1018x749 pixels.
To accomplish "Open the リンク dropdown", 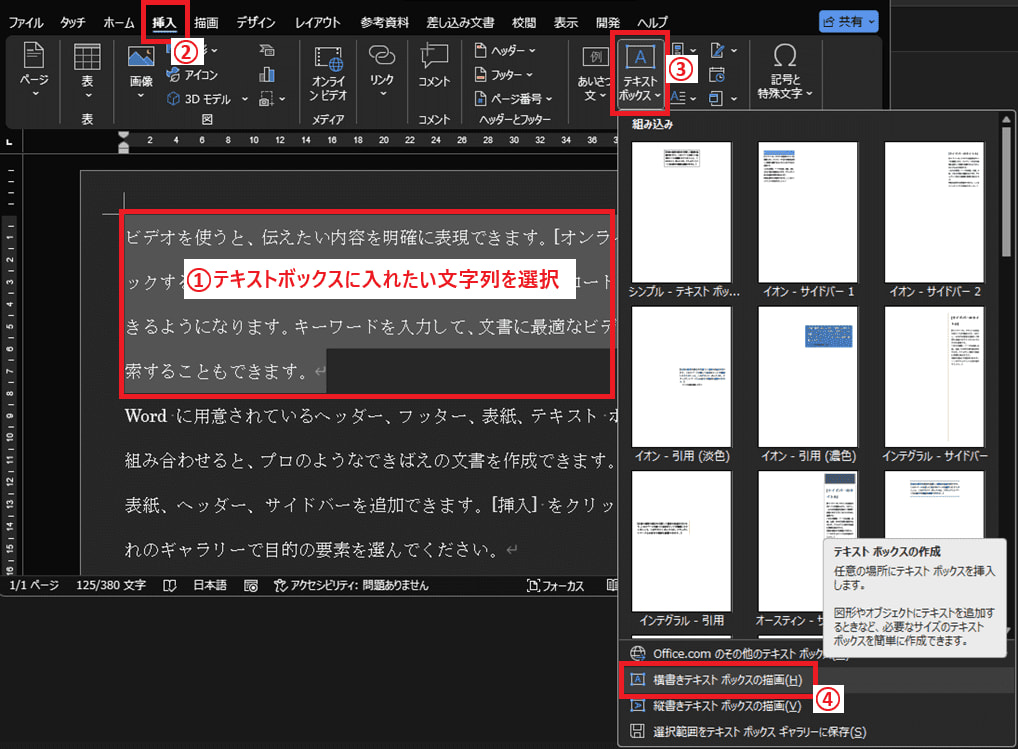I will (382, 72).
